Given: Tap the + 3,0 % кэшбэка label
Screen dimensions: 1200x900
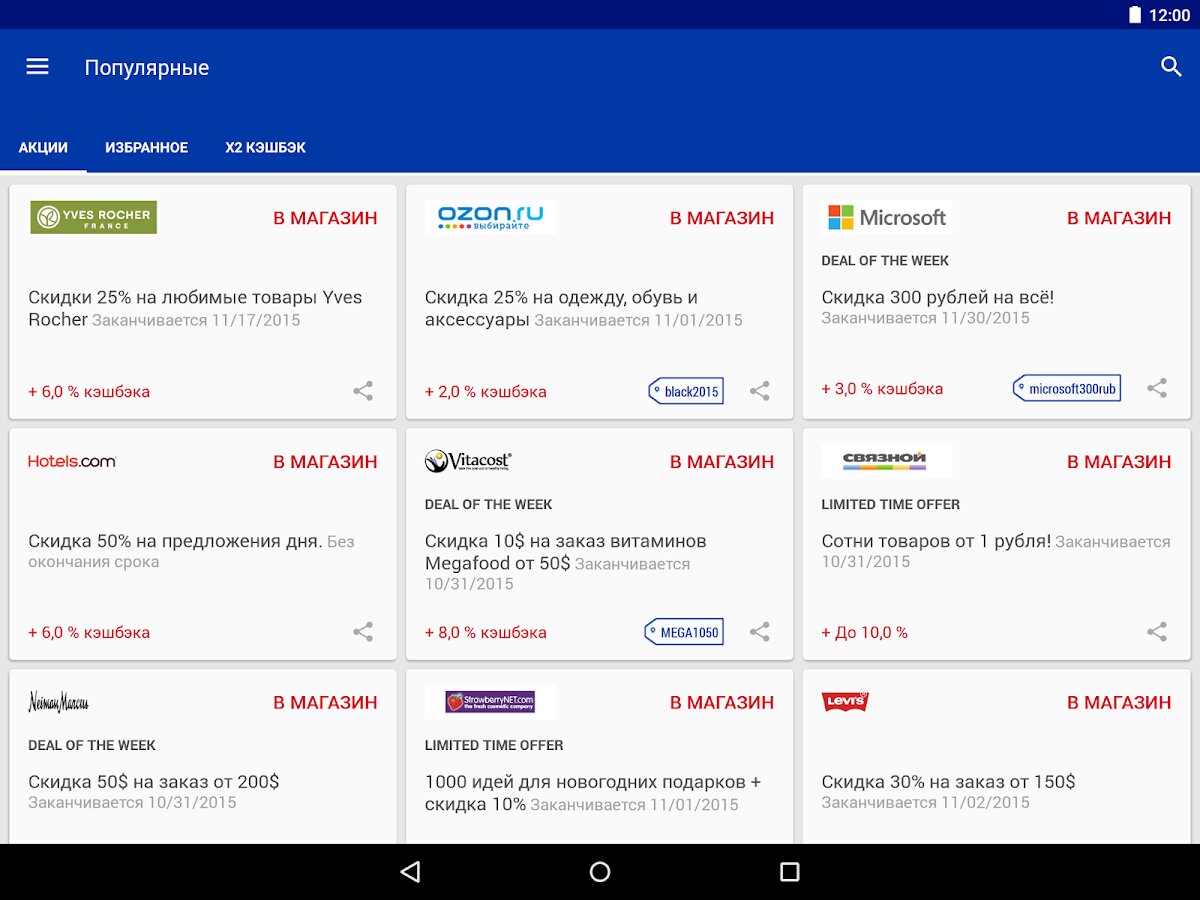Looking at the screenshot, I should [882, 388].
